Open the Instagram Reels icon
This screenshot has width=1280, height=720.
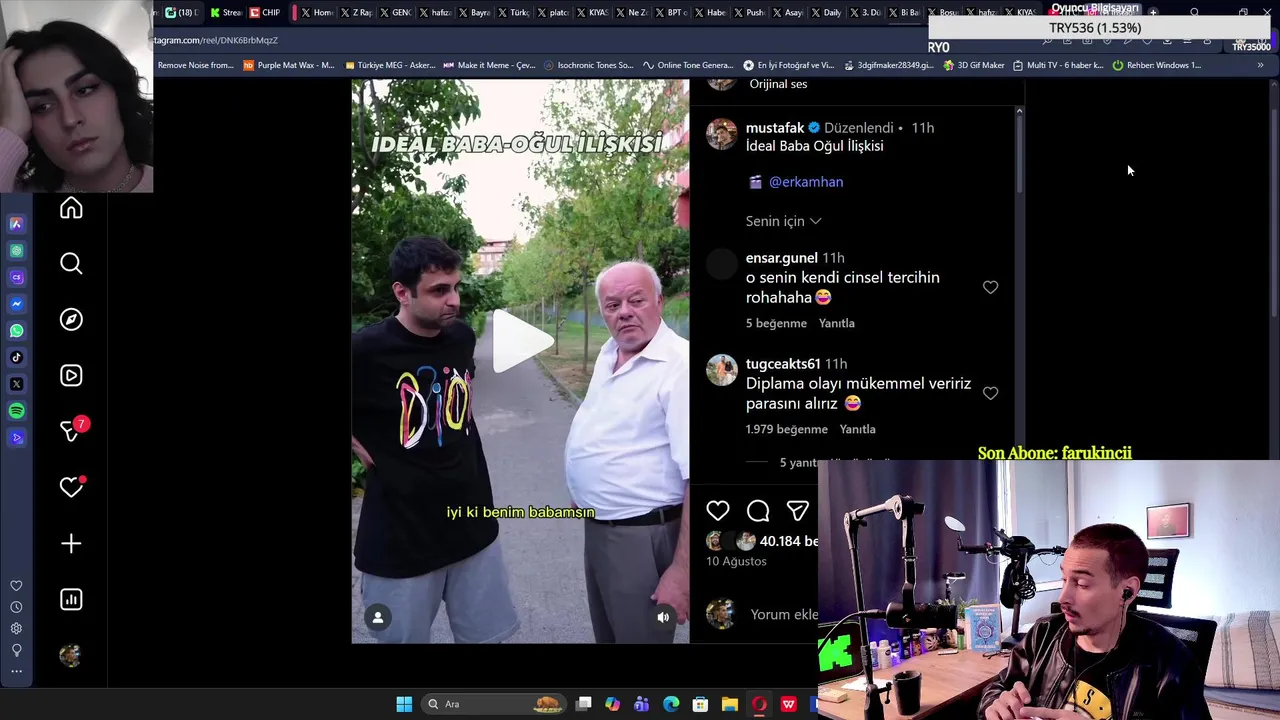[71, 375]
